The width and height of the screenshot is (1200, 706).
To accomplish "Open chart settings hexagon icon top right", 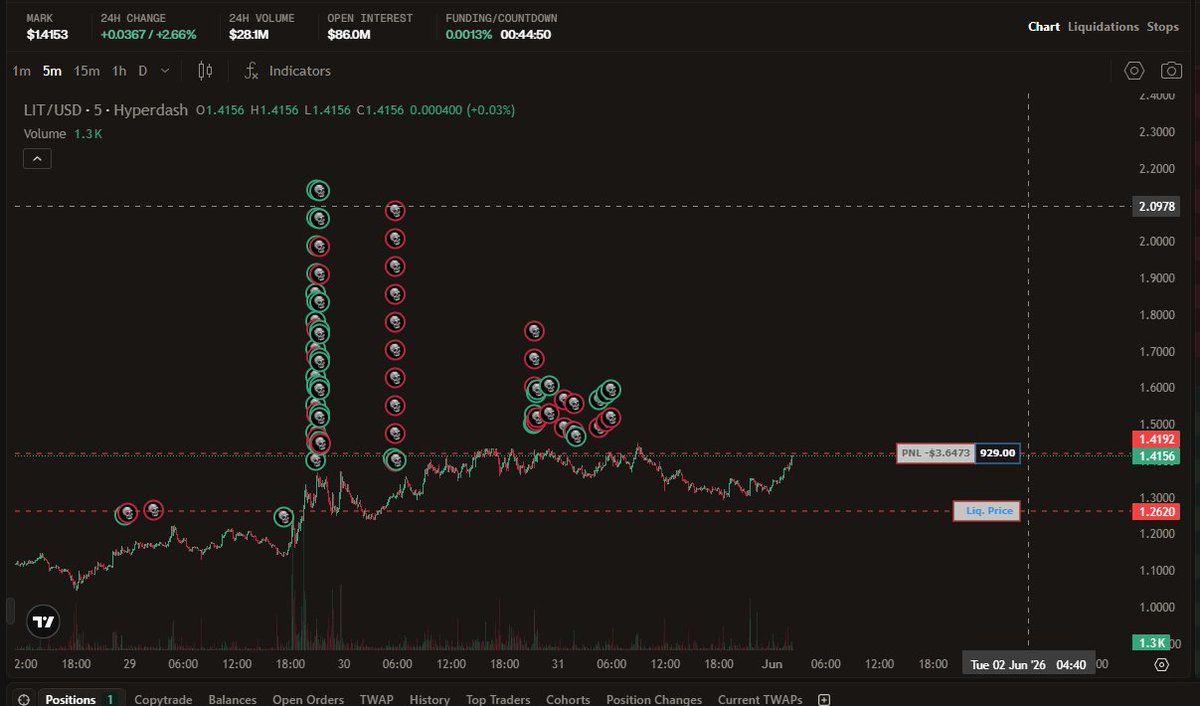I will pos(1134,71).
